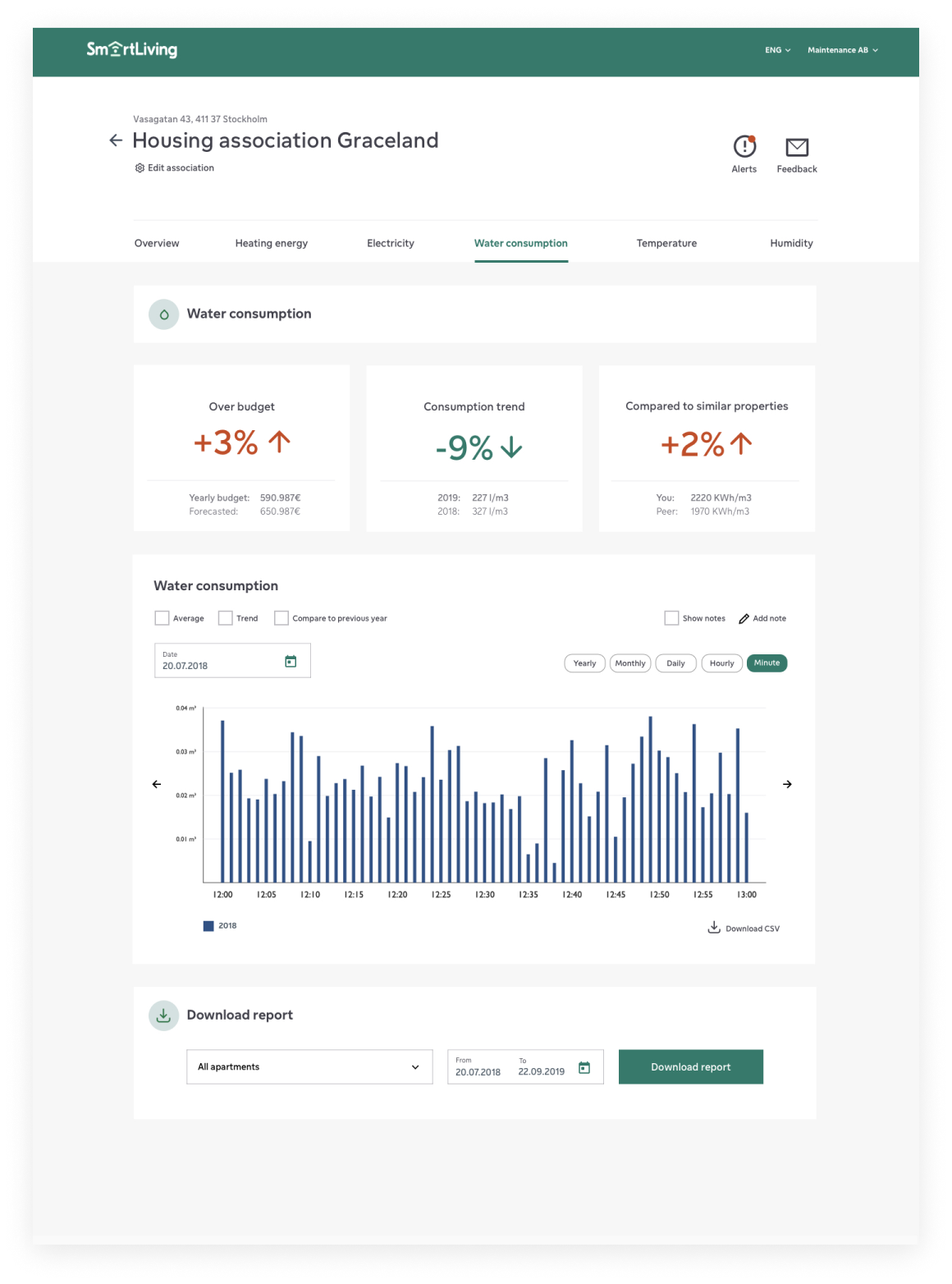Open calendar icon in report date range
The height and width of the screenshot is (1284, 952).
[584, 1068]
